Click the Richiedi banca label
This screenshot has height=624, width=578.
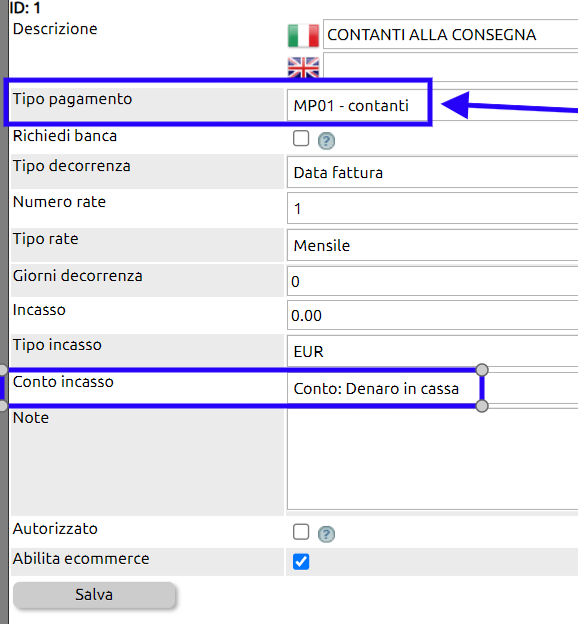coord(64,136)
